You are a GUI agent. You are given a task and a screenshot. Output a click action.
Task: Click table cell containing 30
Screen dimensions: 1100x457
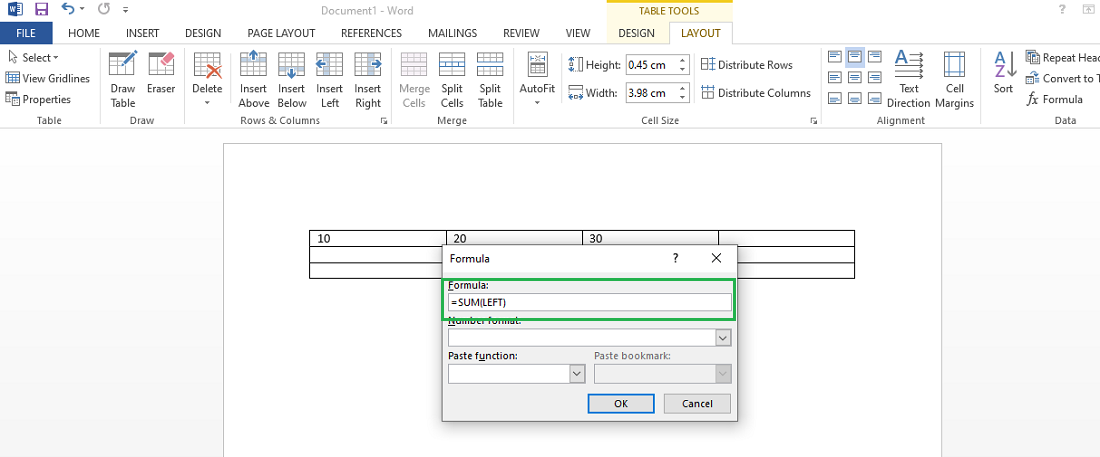click(650, 238)
